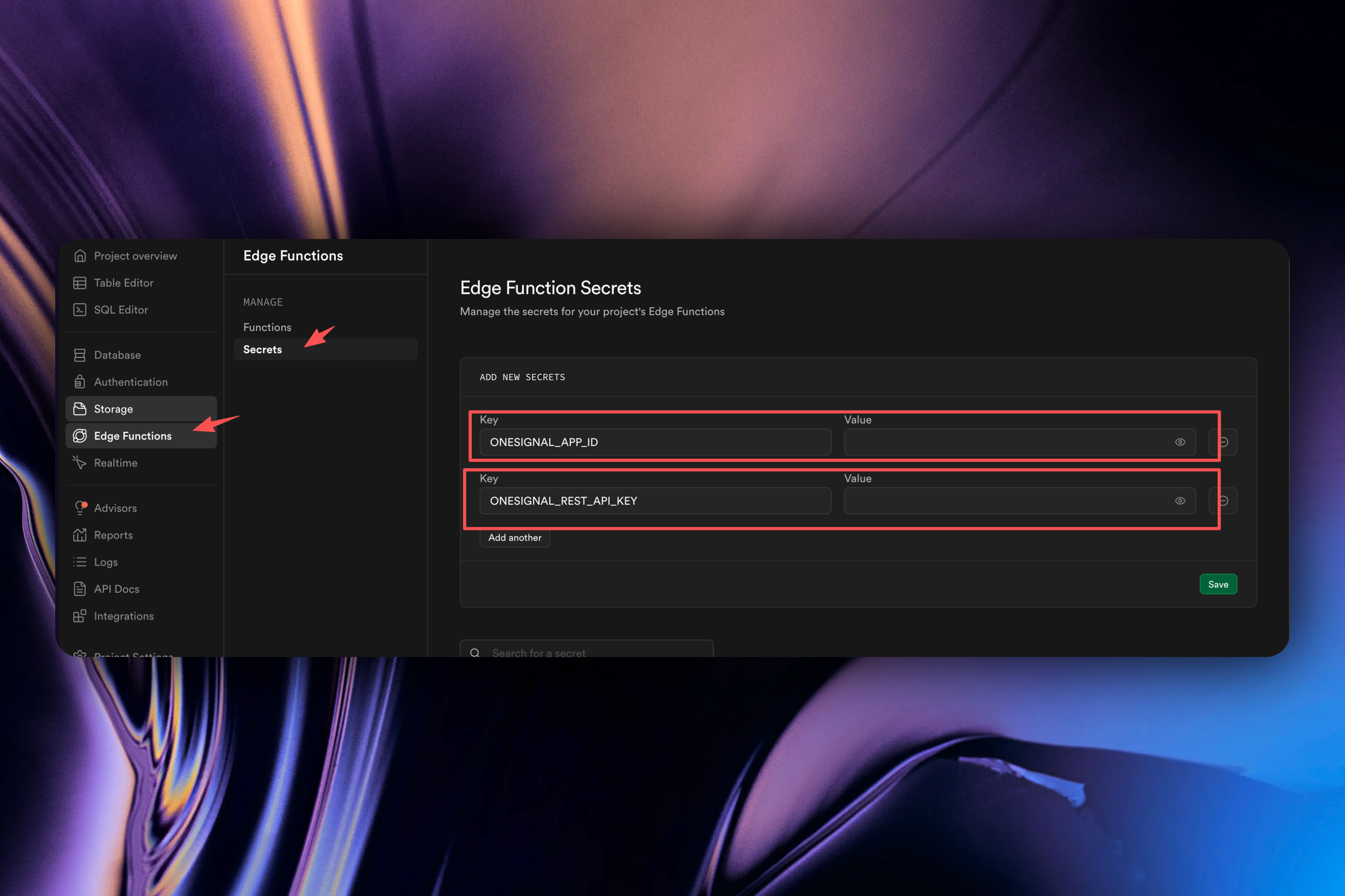This screenshot has width=1345, height=896.
Task: Click the Authentication lock icon
Action: coord(80,382)
